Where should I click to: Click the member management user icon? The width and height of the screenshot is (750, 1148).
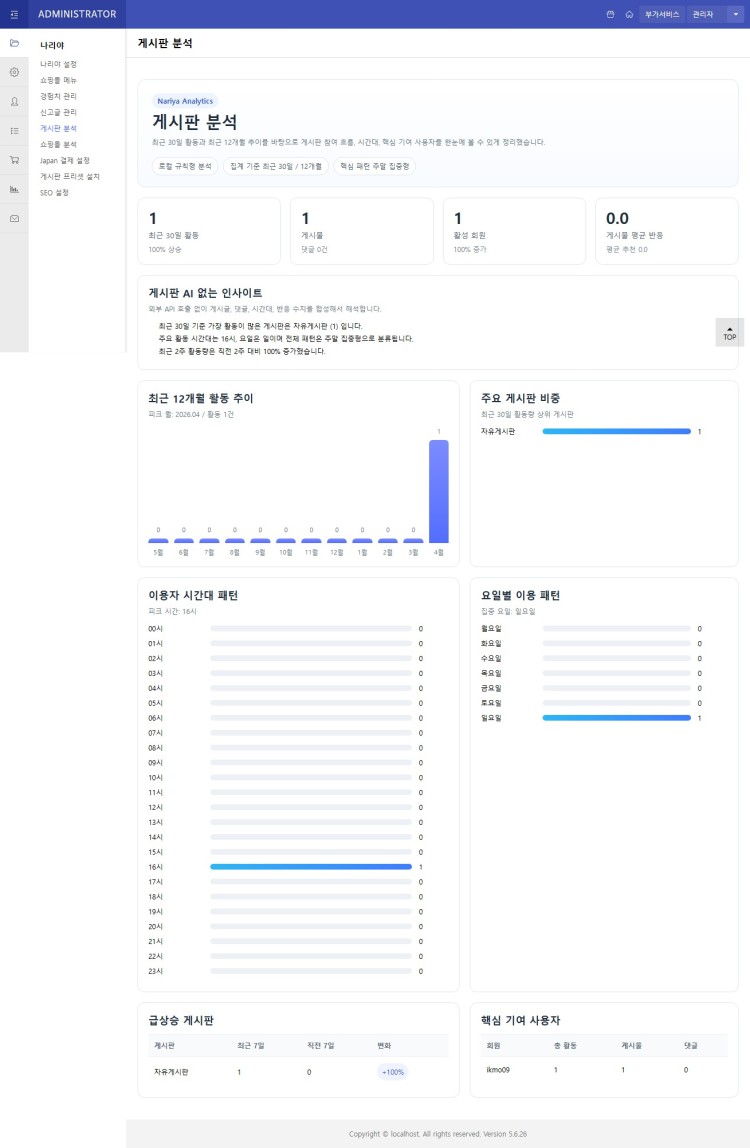(x=14, y=101)
